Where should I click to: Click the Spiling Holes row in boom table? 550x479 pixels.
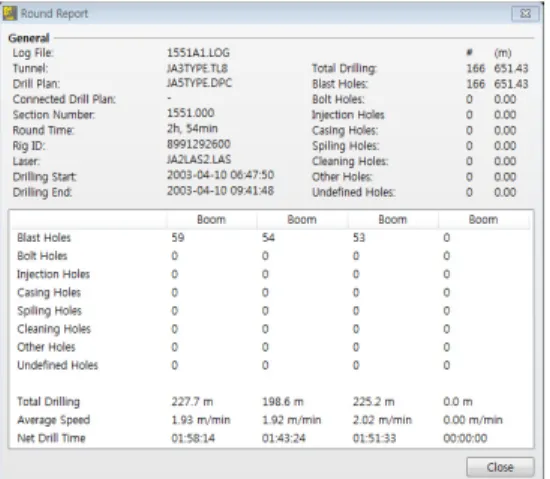270,311
